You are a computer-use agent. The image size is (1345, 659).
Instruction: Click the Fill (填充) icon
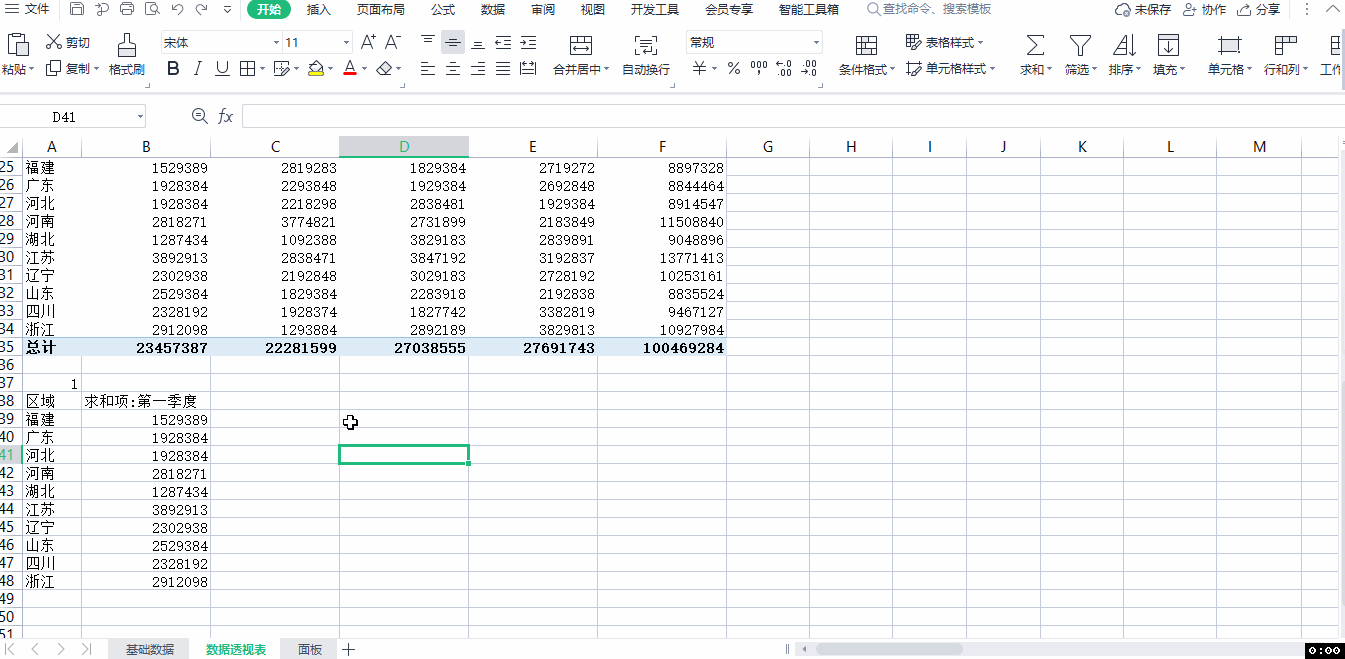pyautogui.click(x=1168, y=45)
